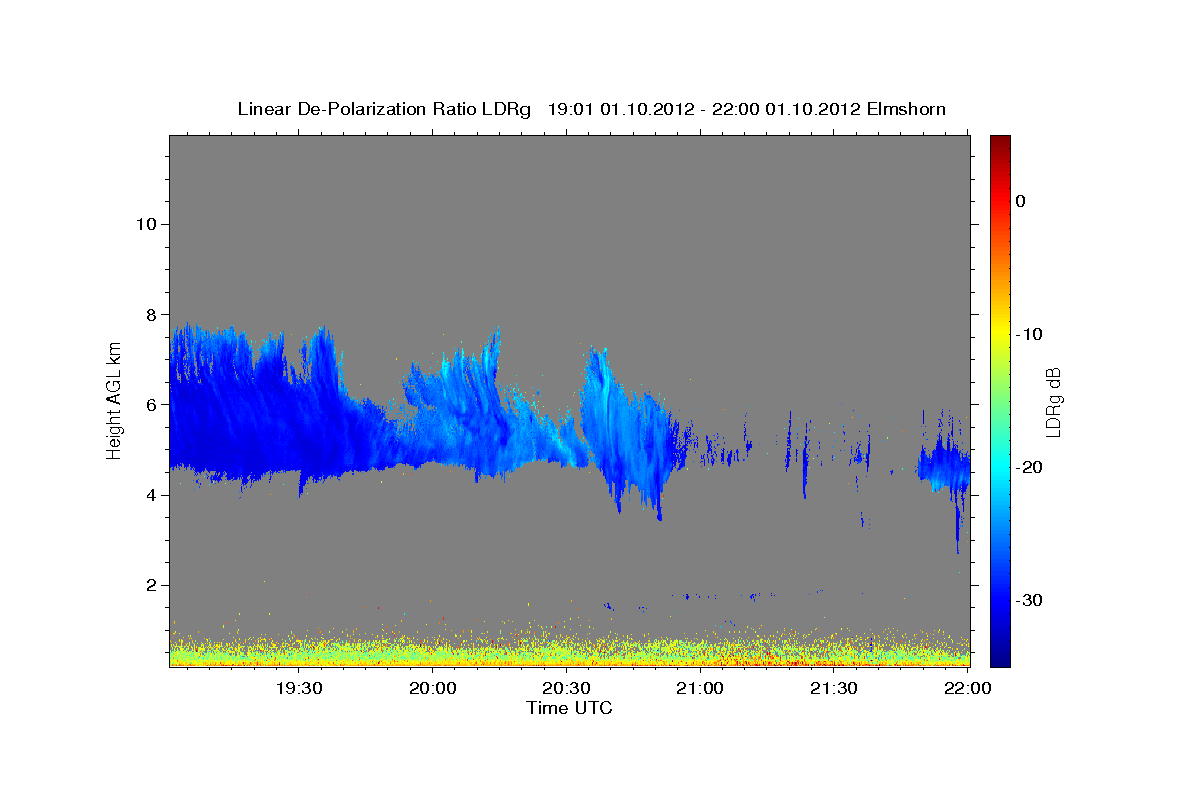Viewport: 1200px width, 800px height.
Task: Click the height tick label 4
Action: pos(152,494)
